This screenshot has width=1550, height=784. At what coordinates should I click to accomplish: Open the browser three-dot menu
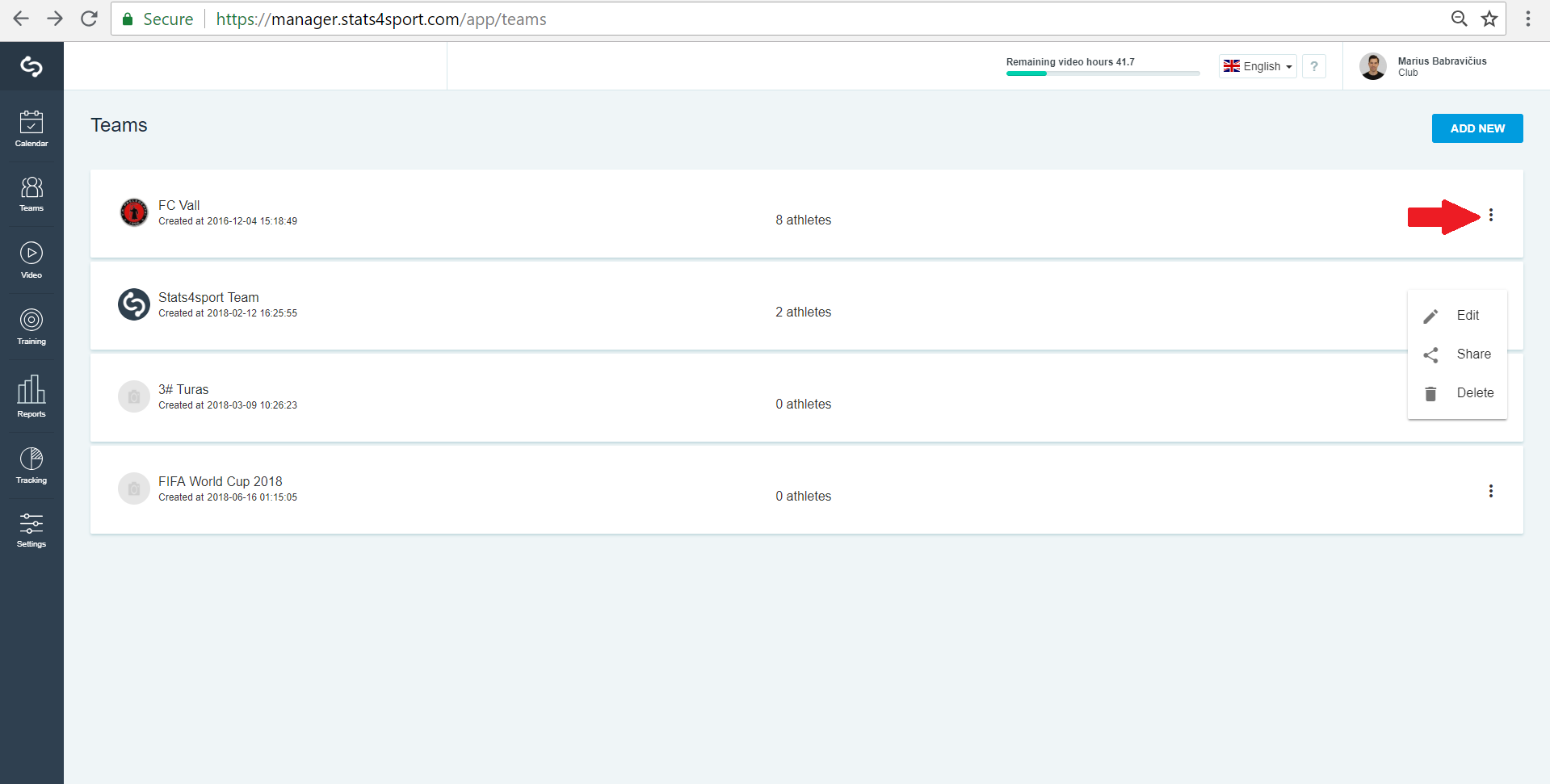click(x=1528, y=19)
